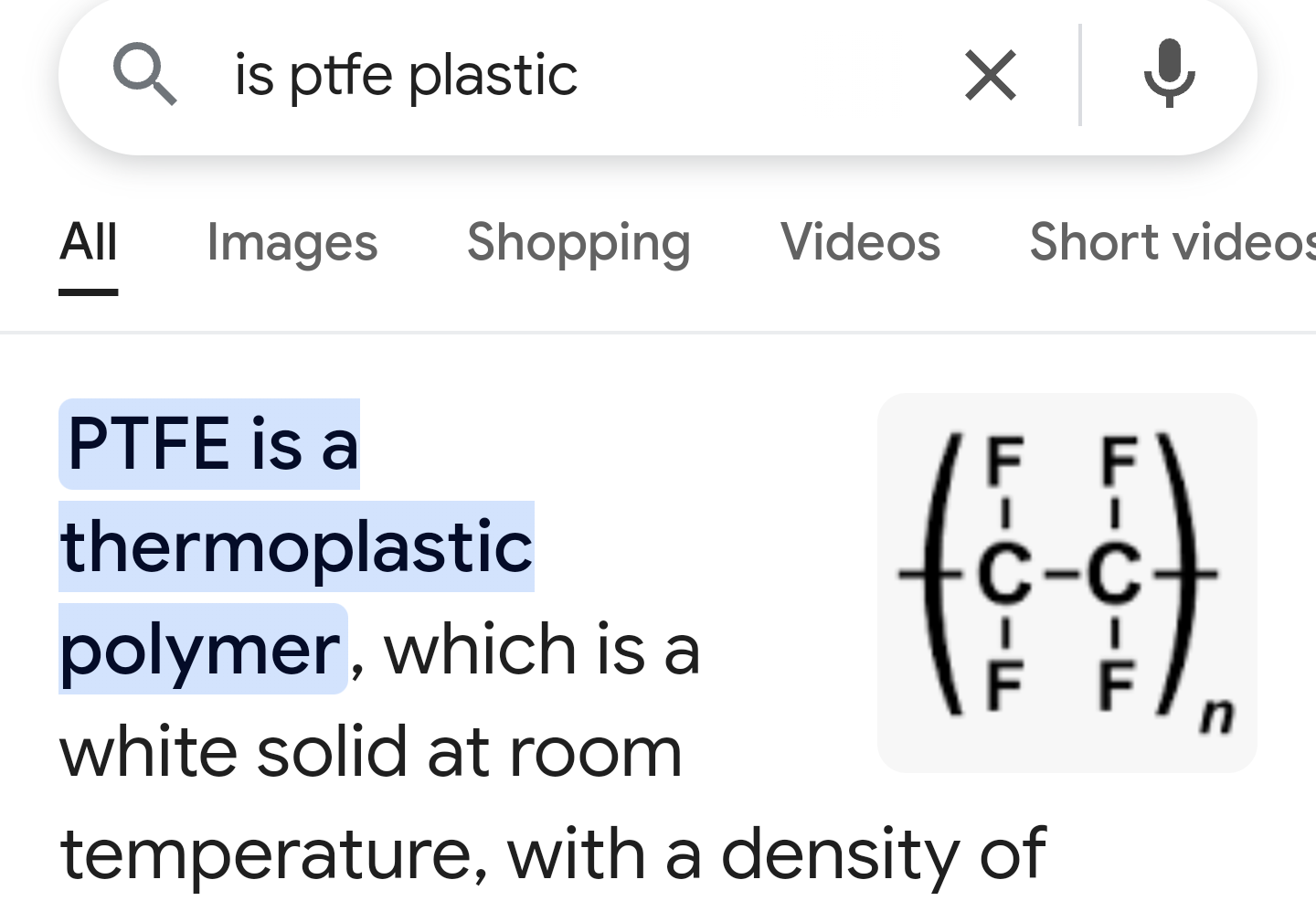This screenshot has width=1316, height=901.
Task: Click the subscript n in the diagram
Action: tap(1216, 715)
